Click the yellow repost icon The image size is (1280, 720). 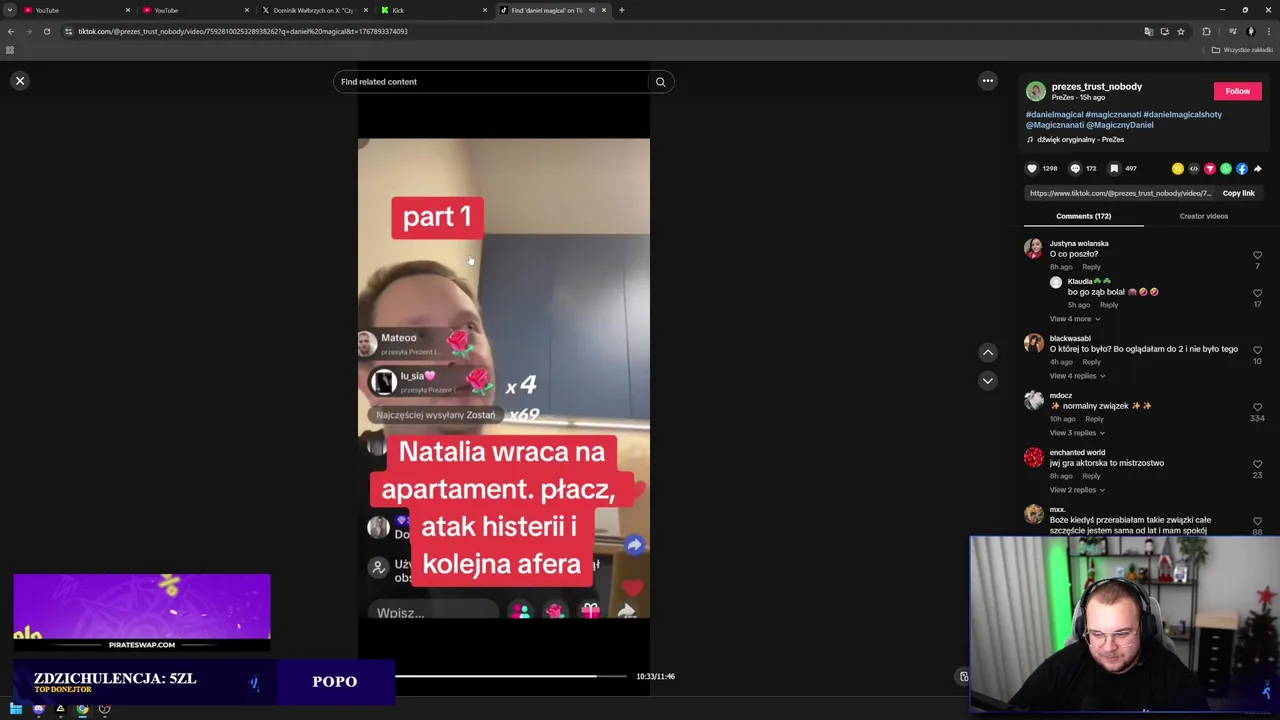click(1178, 169)
